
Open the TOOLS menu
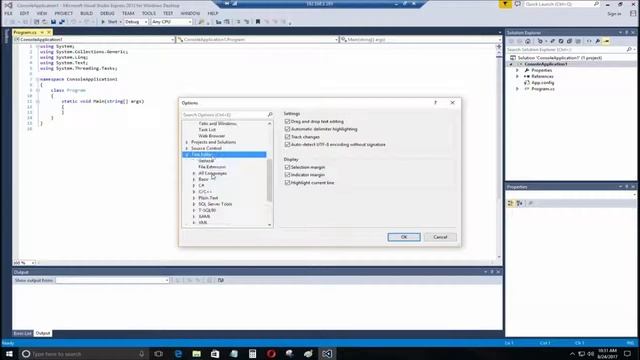pos(149,13)
